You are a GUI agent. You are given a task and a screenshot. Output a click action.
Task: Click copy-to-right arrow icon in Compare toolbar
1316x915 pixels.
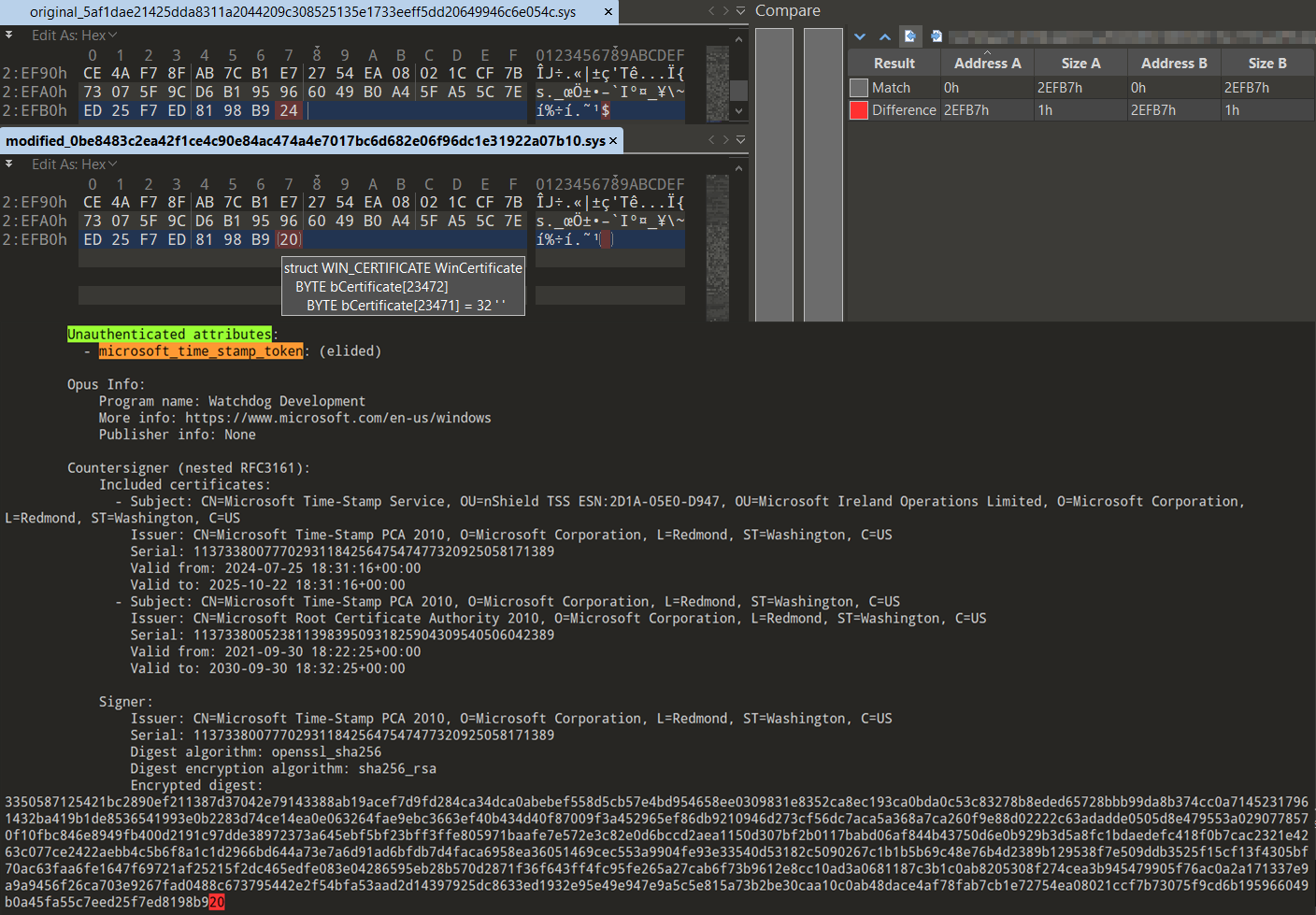pos(936,36)
